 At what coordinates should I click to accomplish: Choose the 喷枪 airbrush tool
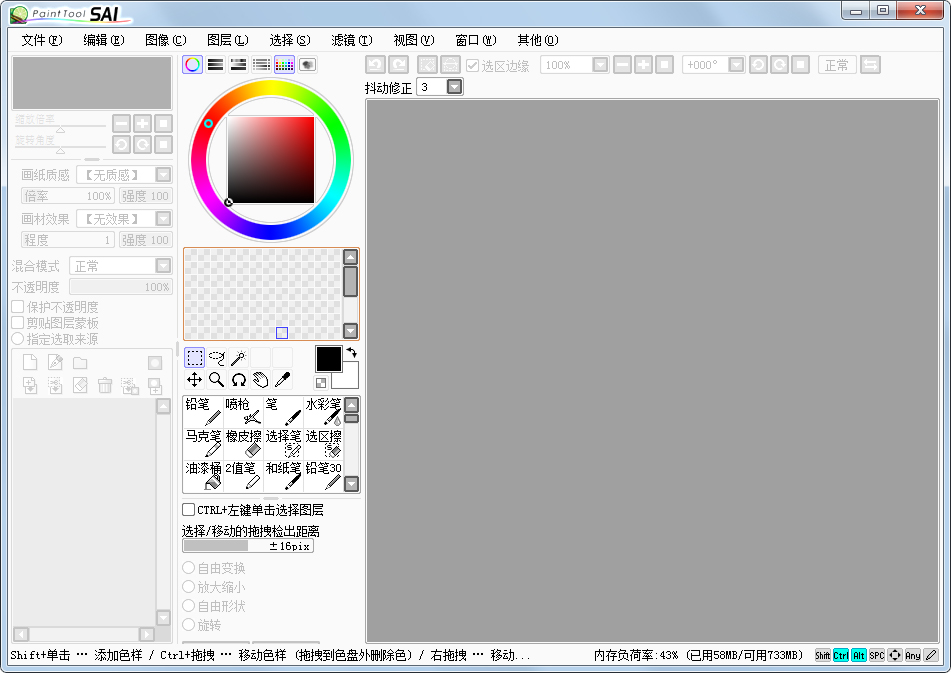[243, 412]
